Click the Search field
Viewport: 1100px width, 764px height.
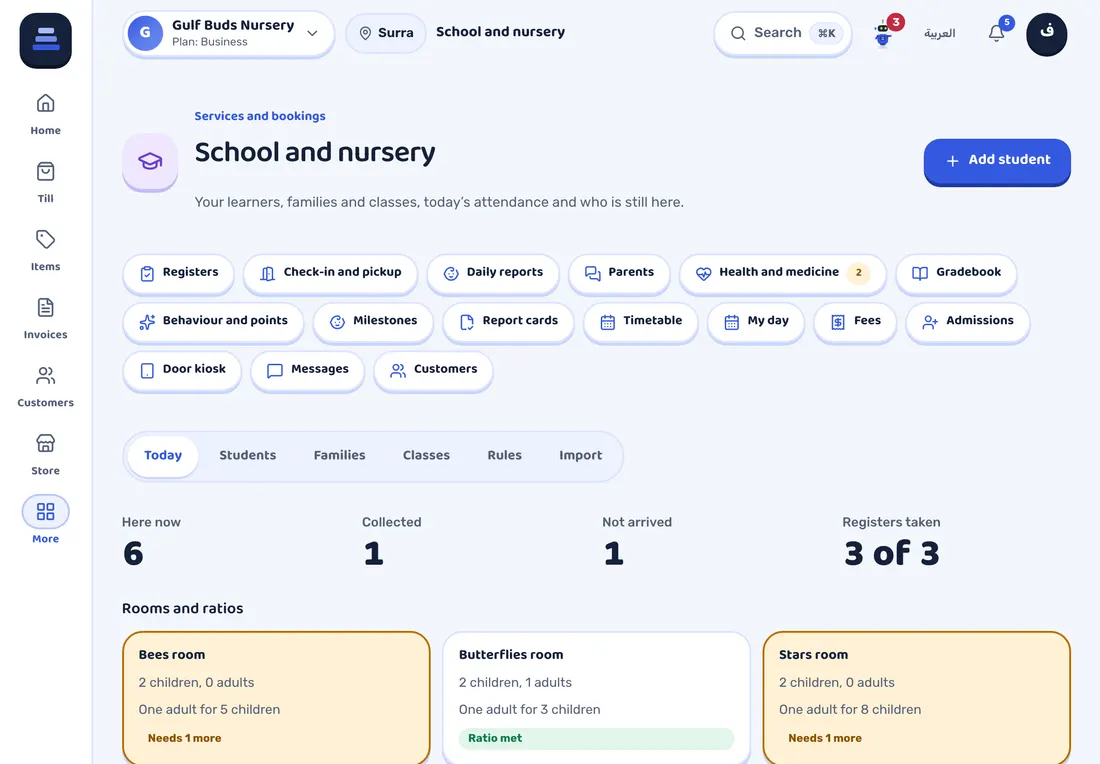pos(783,33)
